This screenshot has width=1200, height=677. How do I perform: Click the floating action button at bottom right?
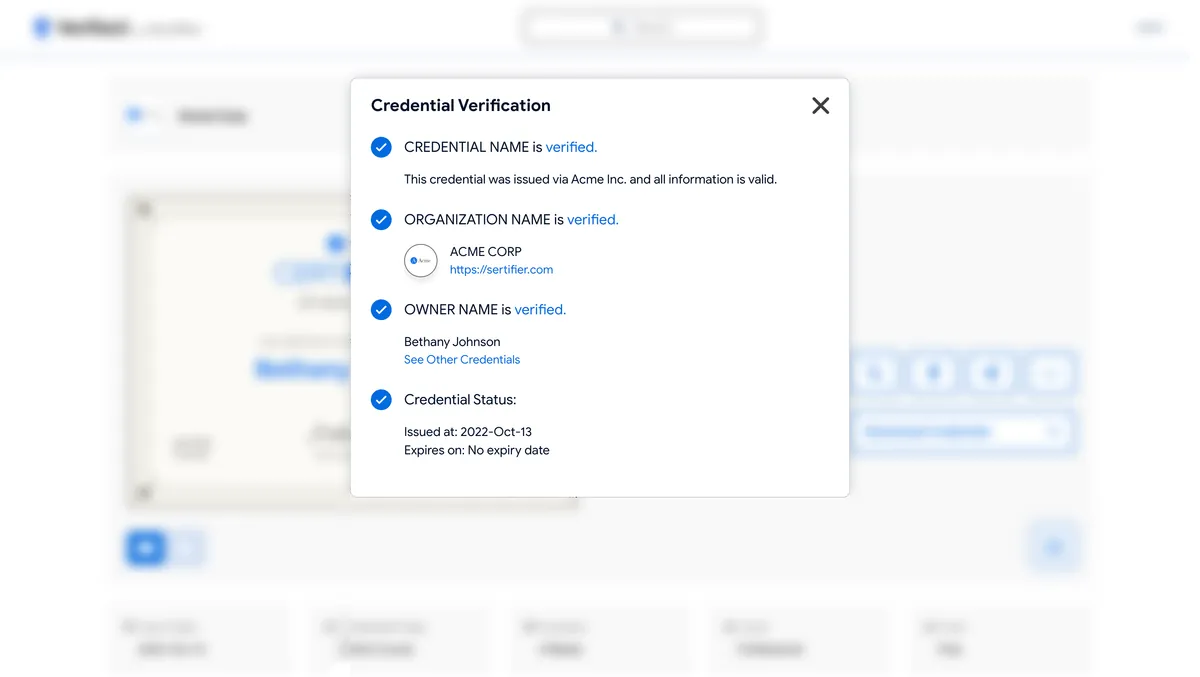(x=1054, y=547)
